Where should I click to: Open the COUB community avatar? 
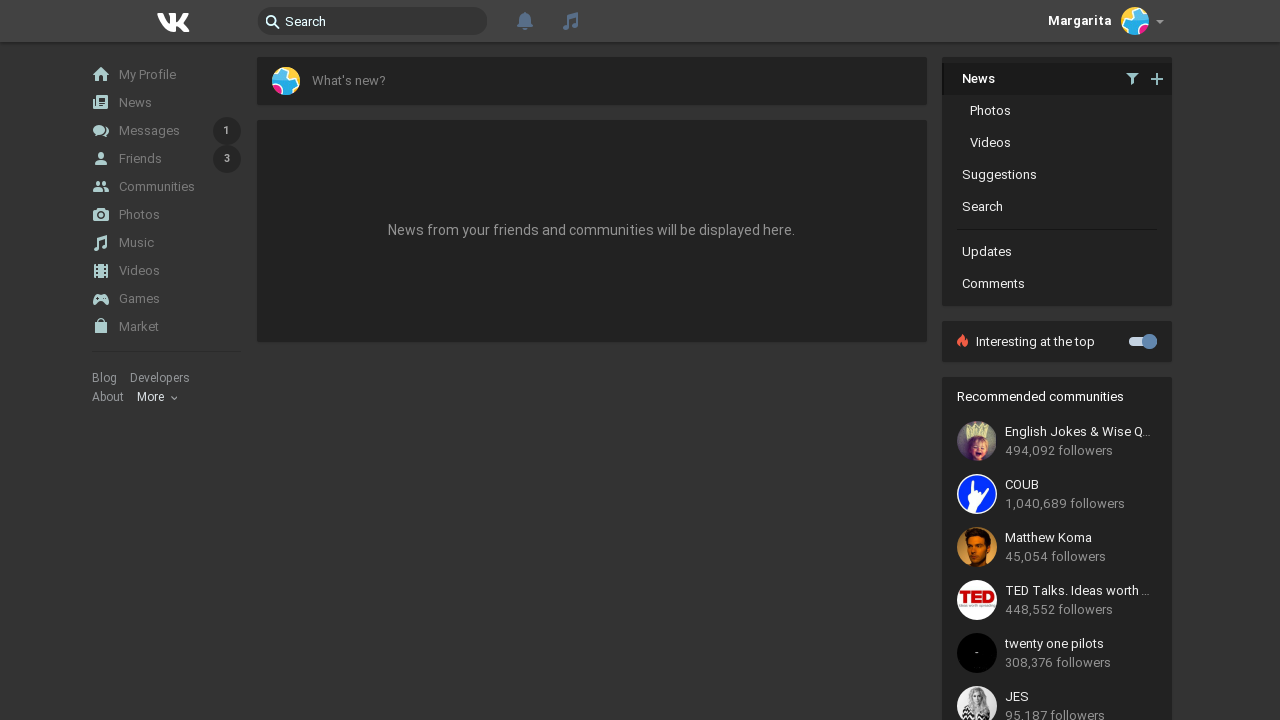coord(977,494)
